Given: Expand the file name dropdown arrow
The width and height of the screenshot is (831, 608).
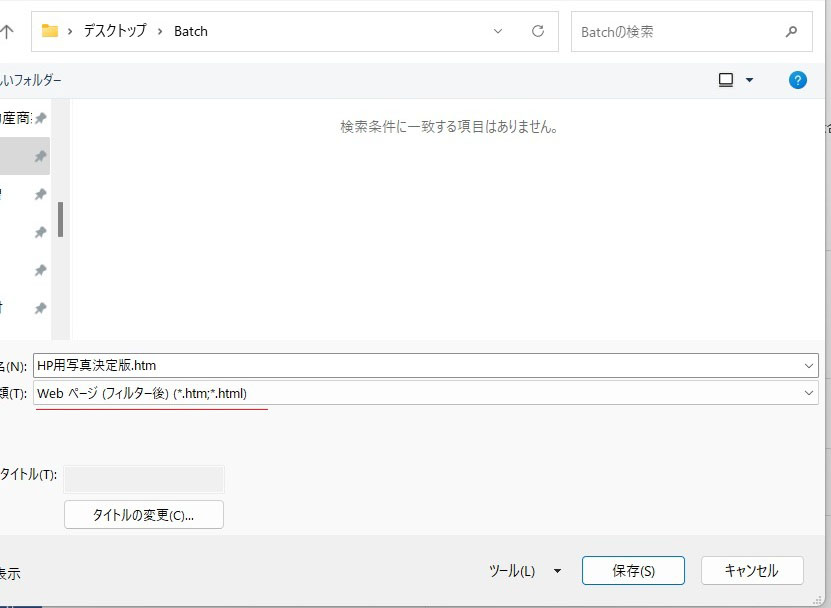Looking at the screenshot, I should pos(809,366).
